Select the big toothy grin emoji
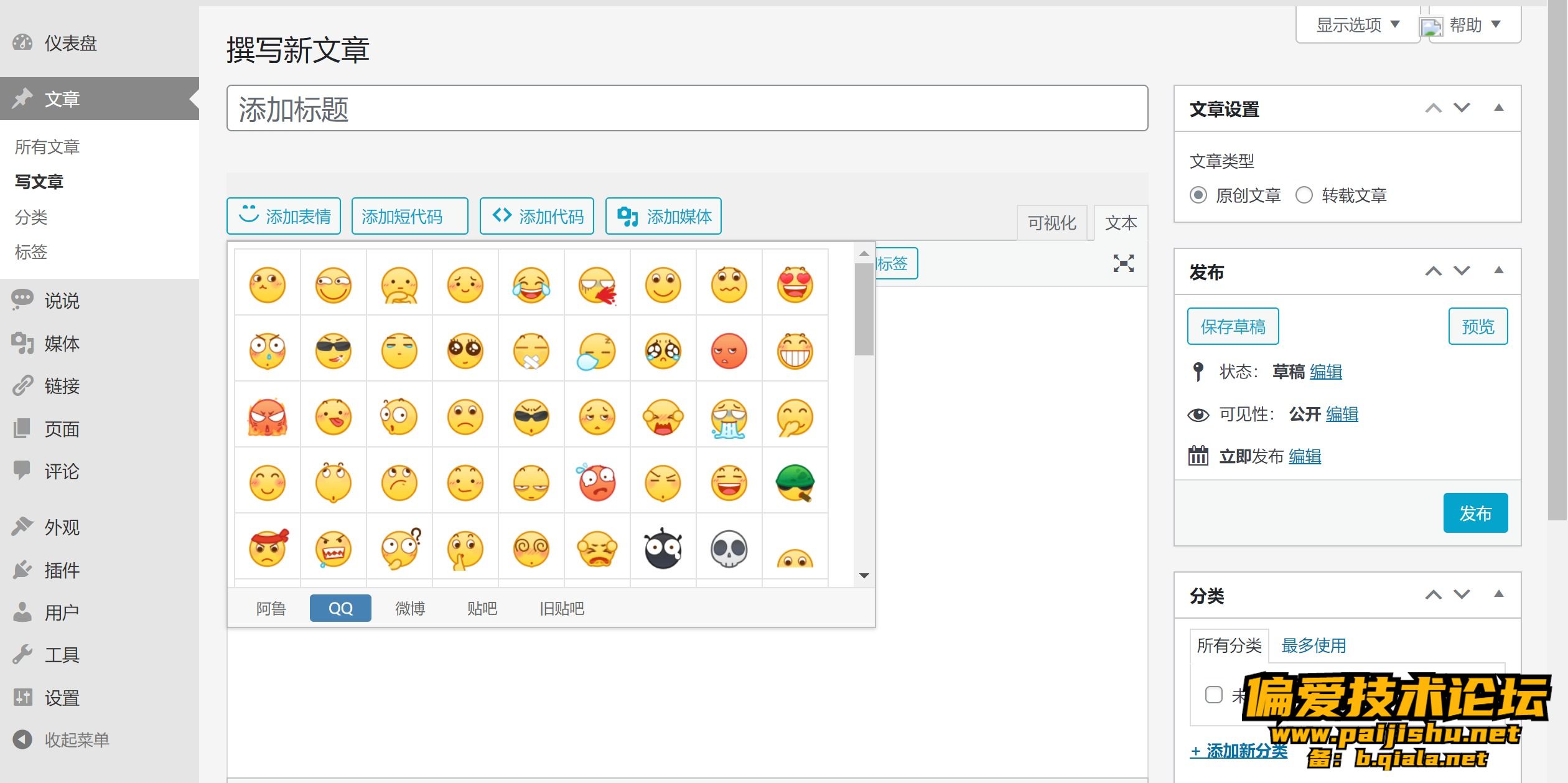The width and height of the screenshot is (1568, 783). (x=795, y=351)
